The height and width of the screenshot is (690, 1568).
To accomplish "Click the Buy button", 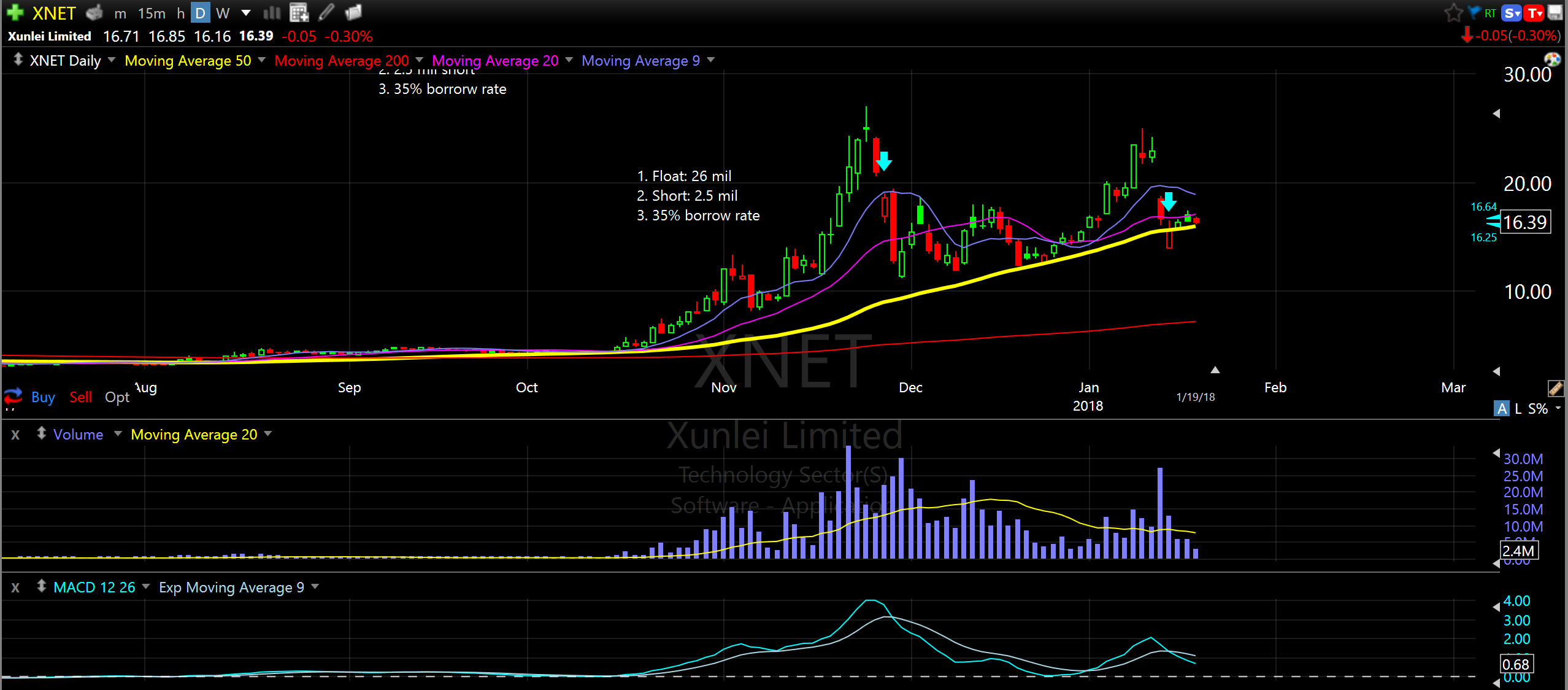I will click(43, 397).
